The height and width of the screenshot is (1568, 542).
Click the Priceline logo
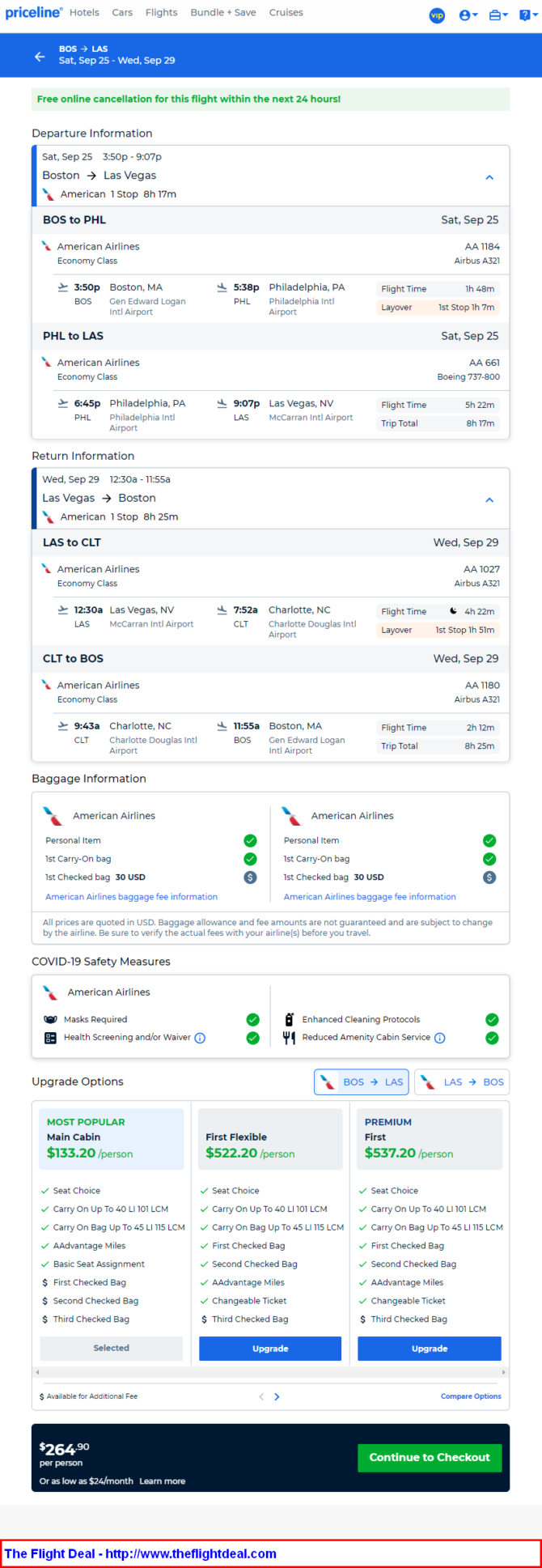(33, 12)
